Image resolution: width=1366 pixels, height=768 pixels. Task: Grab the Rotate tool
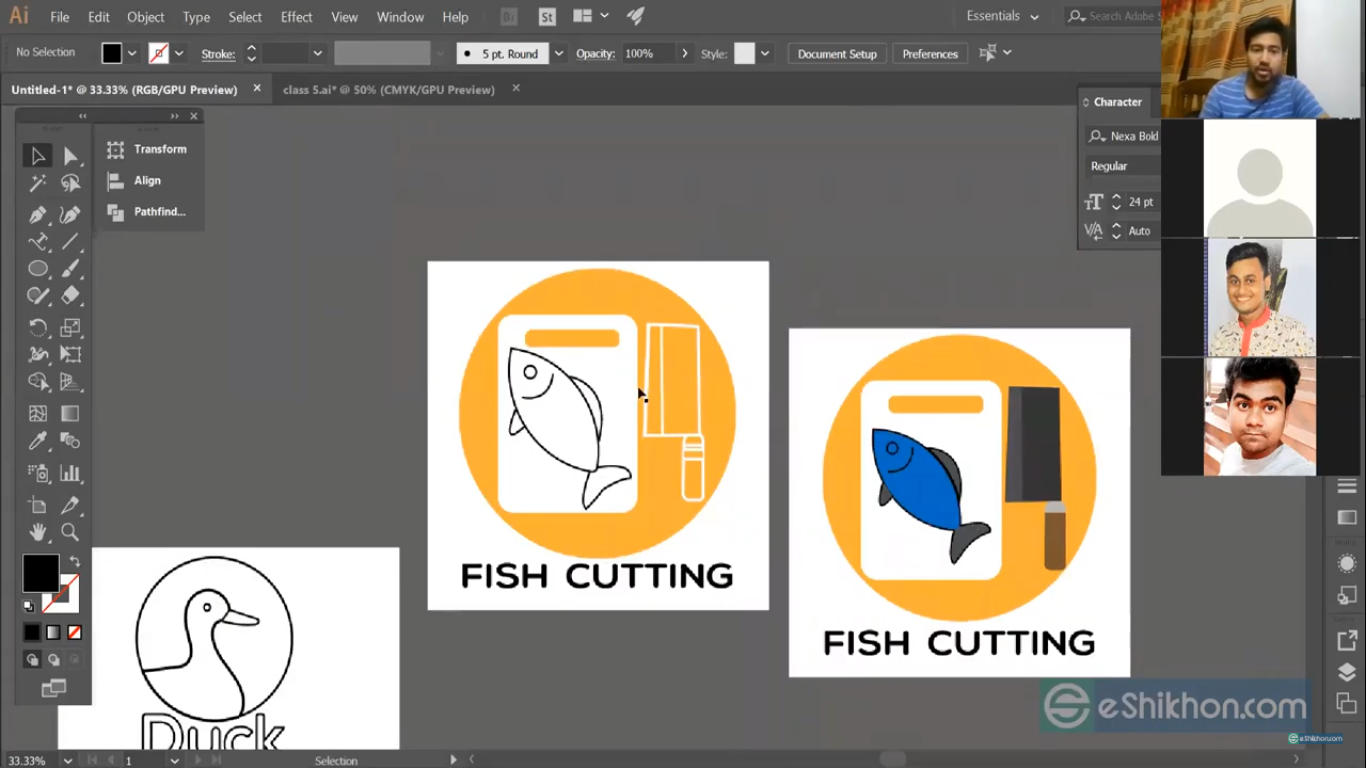(38, 327)
